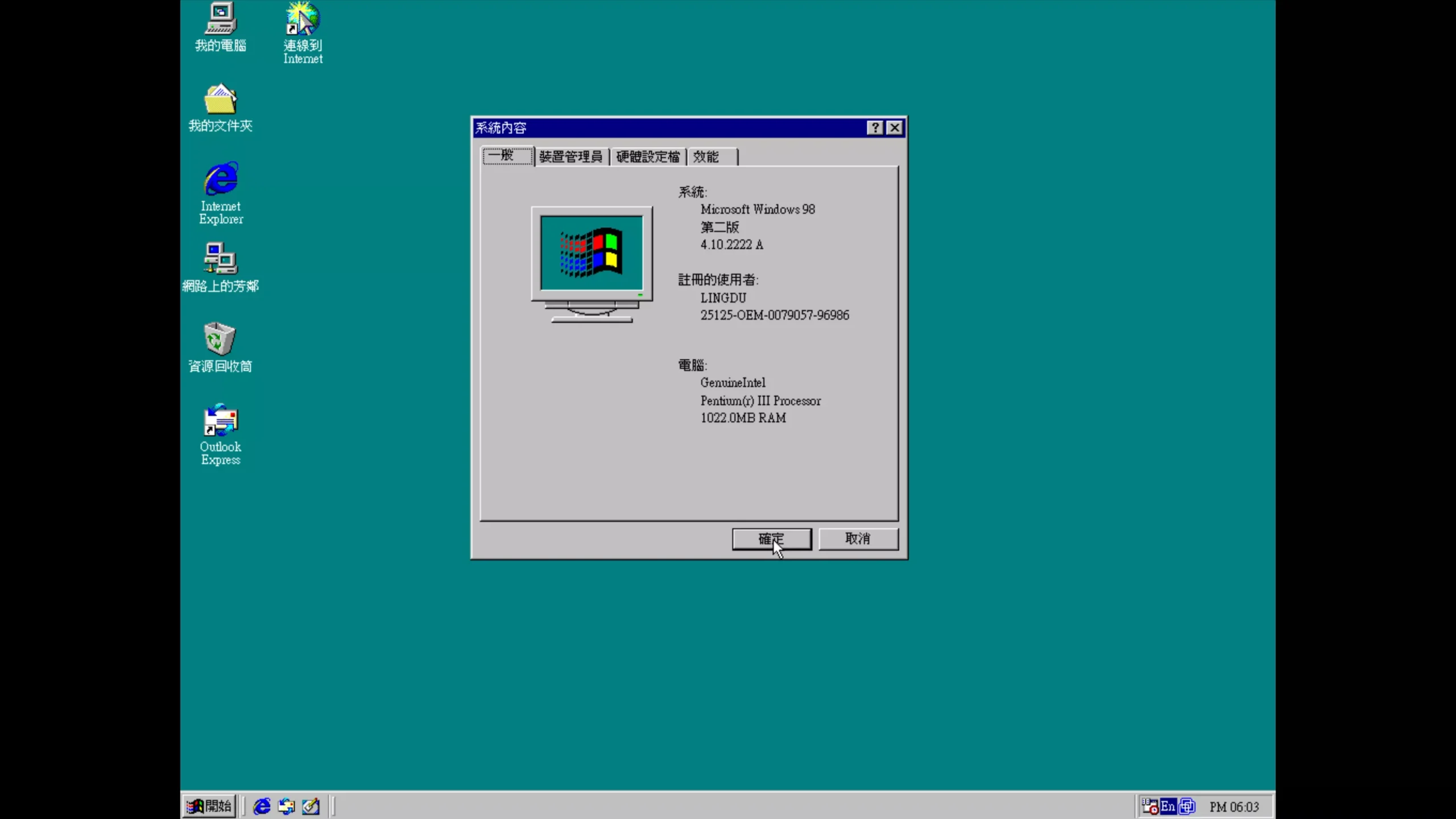Image resolution: width=1456 pixels, height=819 pixels.
Task: Click the 註冊的使用者 label
Action: coord(718,280)
